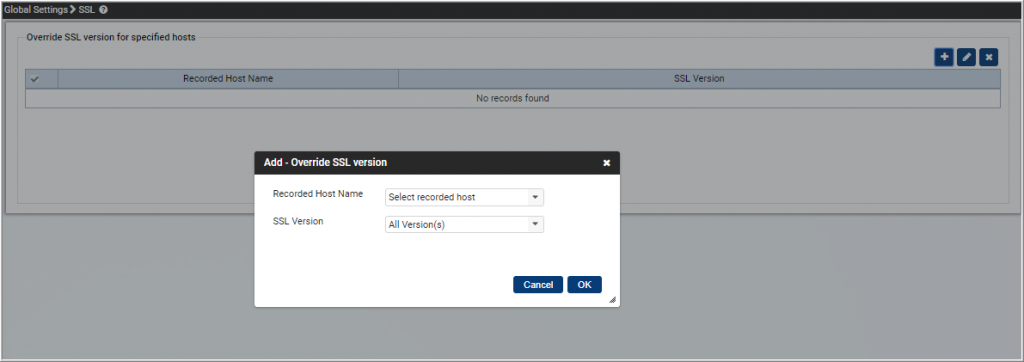Sort by SSL Version column header
Screen dimensions: 1024x362
tap(699, 79)
